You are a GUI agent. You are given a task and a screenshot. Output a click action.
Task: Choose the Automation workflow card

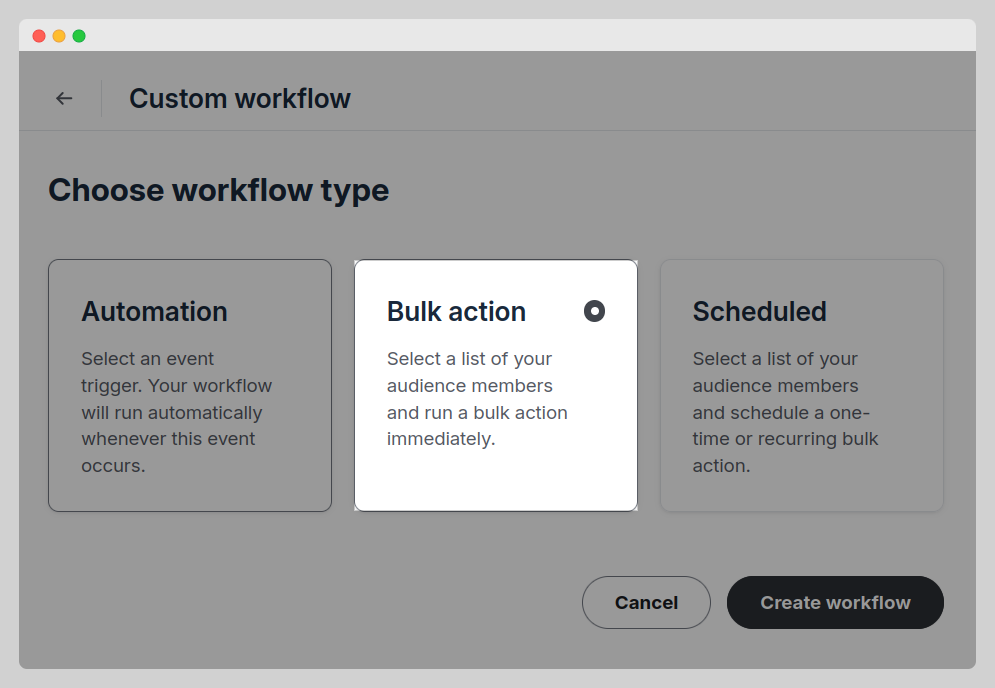point(190,385)
